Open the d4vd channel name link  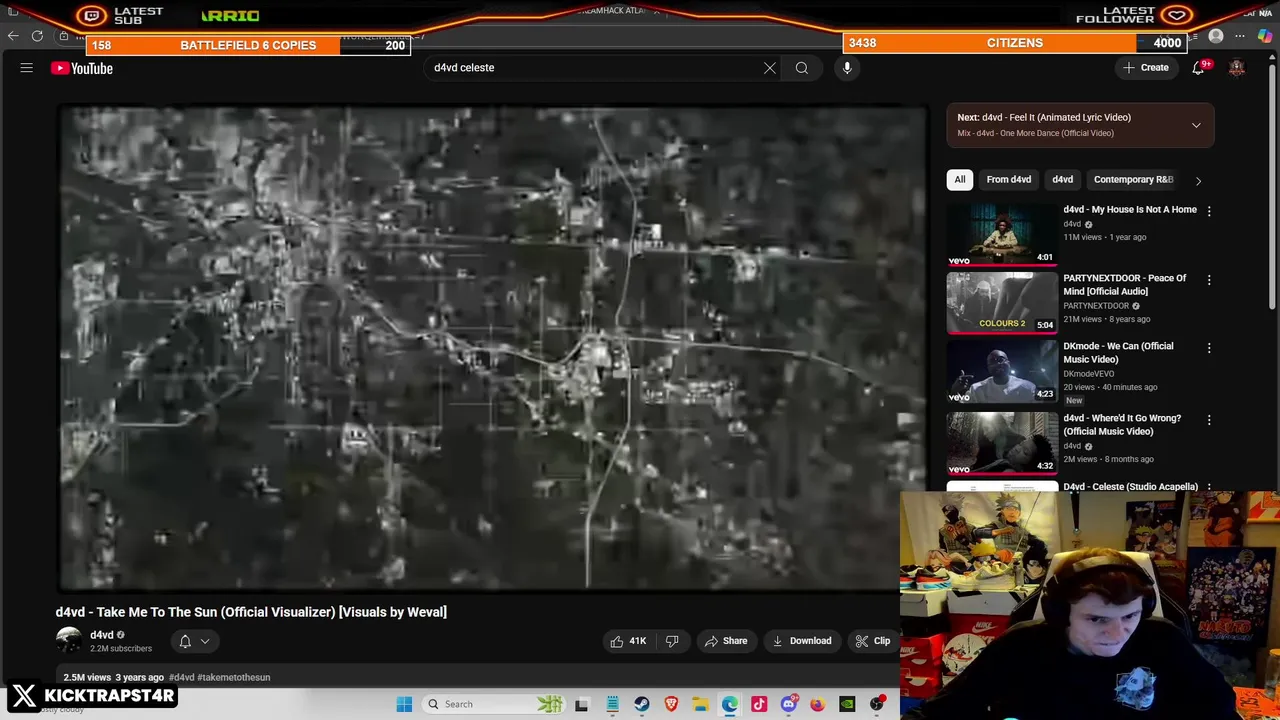click(102, 635)
